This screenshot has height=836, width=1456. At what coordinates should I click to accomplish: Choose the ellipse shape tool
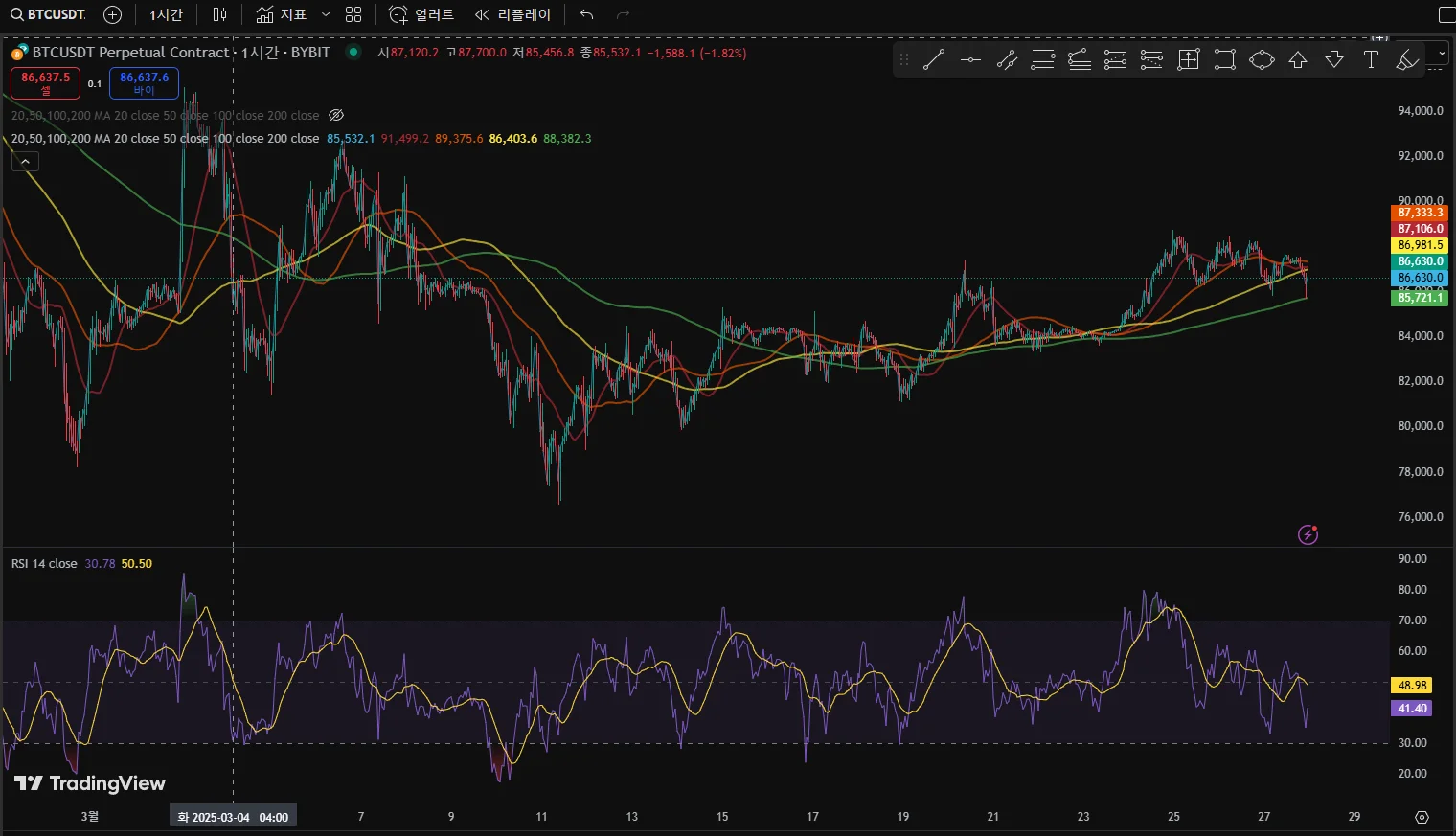(x=1262, y=60)
